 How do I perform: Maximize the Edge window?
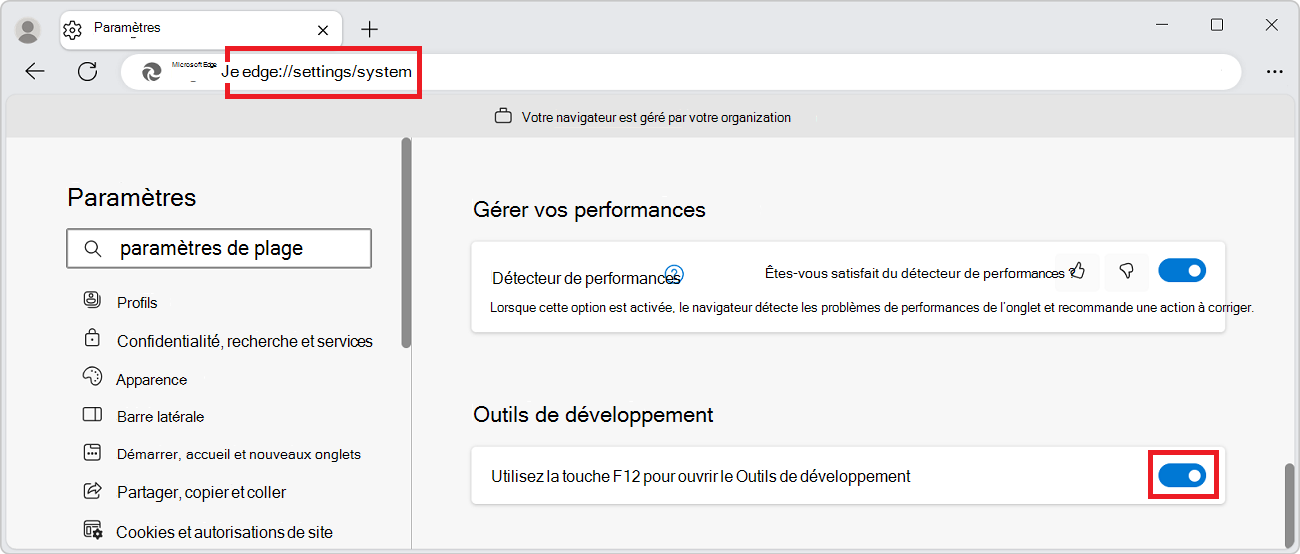1217,25
